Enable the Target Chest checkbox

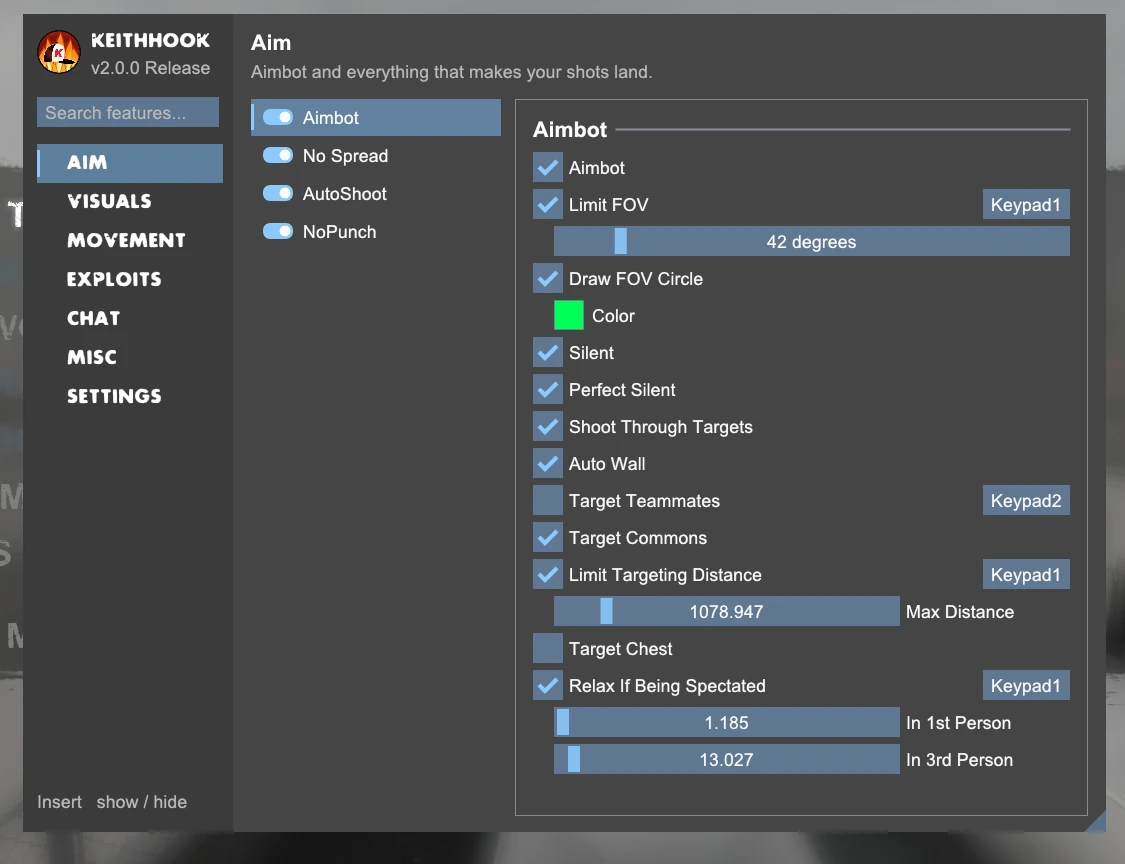[x=548, y=648]
